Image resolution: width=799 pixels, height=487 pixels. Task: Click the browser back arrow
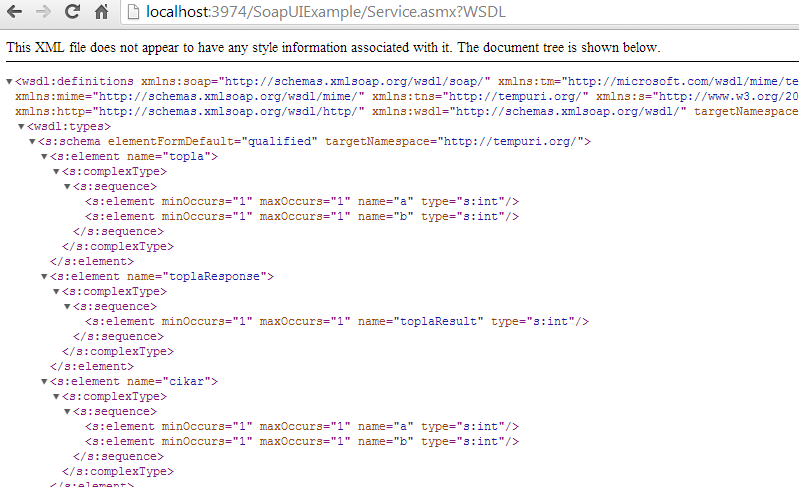15,13
